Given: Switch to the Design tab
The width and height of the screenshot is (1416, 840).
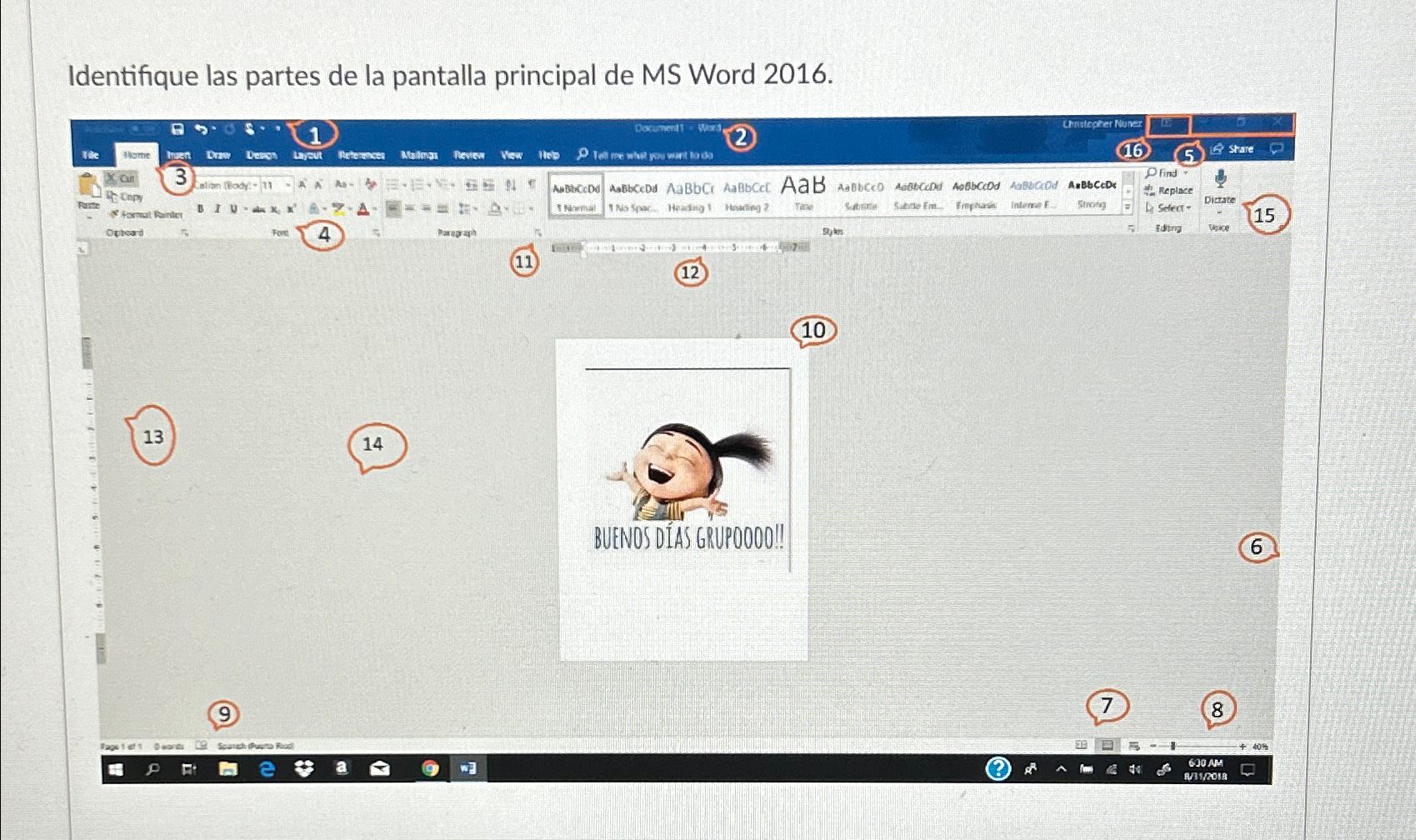Looking at the screenshot, I should click(x=261, y=155).
